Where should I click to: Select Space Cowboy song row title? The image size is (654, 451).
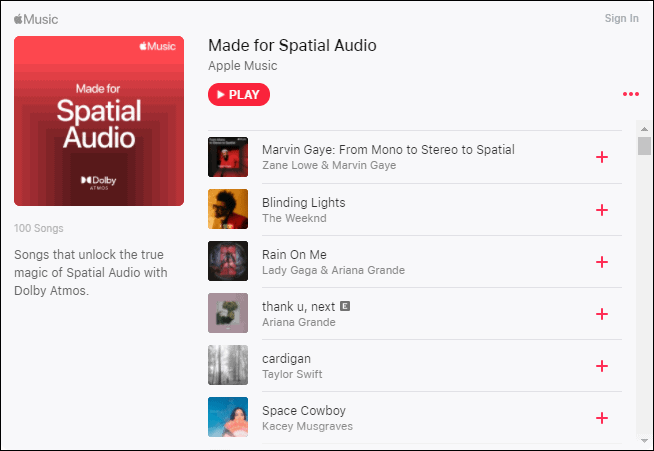coord(304,411)
